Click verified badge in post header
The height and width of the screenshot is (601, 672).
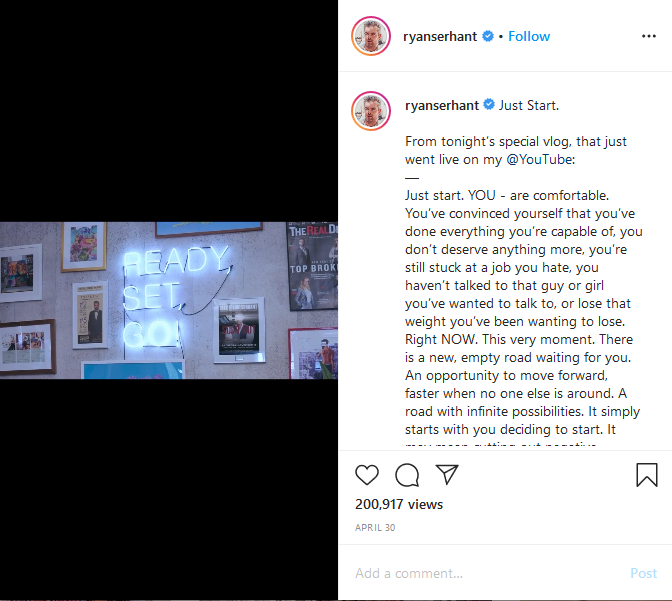point(488,36)
